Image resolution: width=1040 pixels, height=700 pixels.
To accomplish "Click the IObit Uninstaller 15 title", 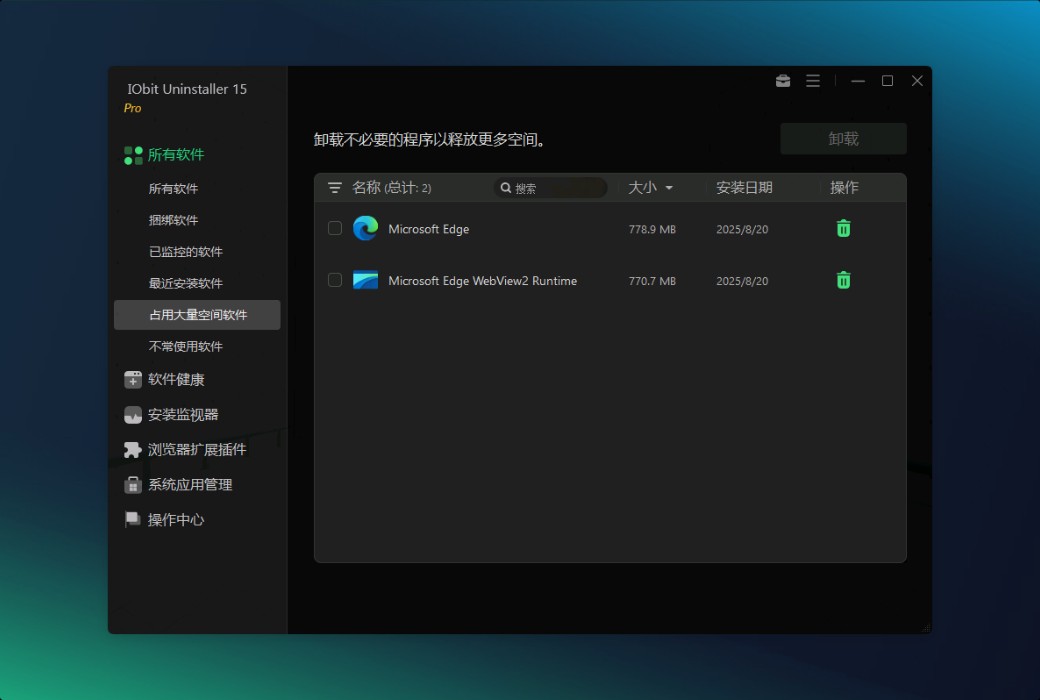I will pos(187,89).
